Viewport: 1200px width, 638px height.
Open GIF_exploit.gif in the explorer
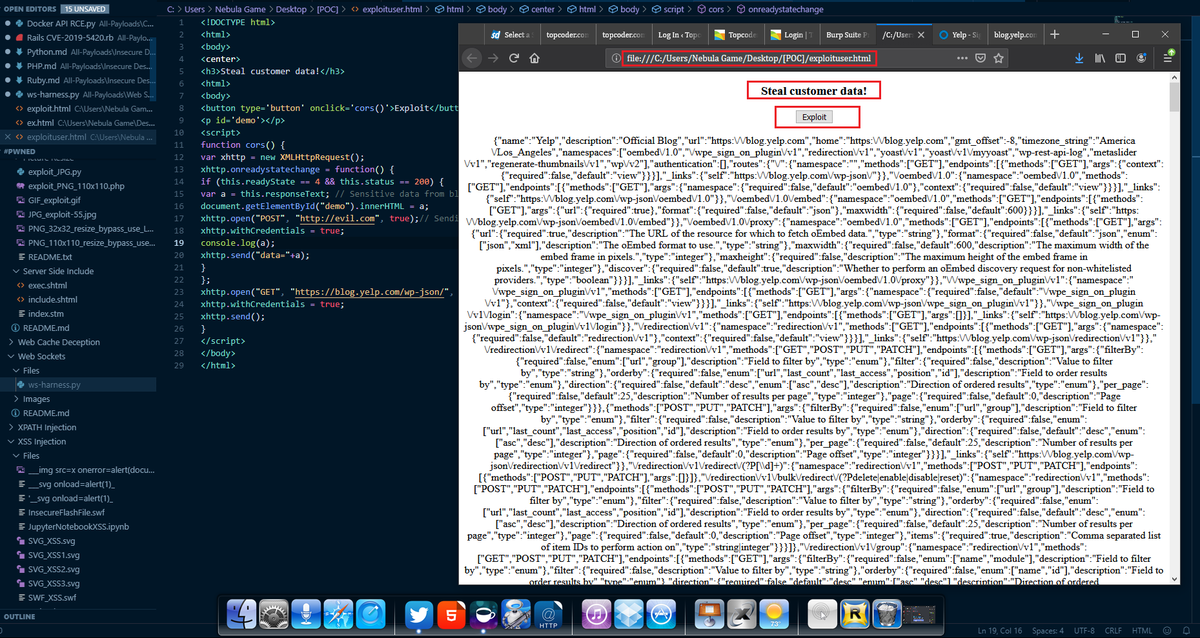[x=80, y=200]
